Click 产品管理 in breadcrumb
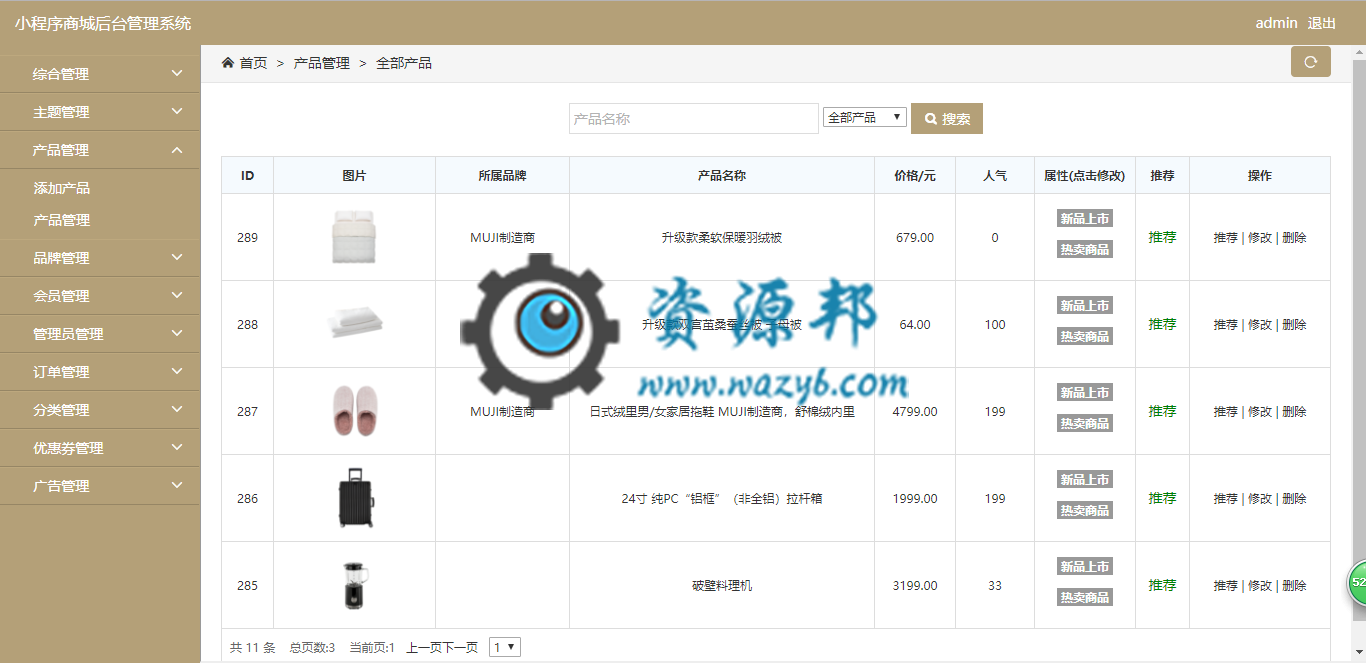 (x=321, y=63)
